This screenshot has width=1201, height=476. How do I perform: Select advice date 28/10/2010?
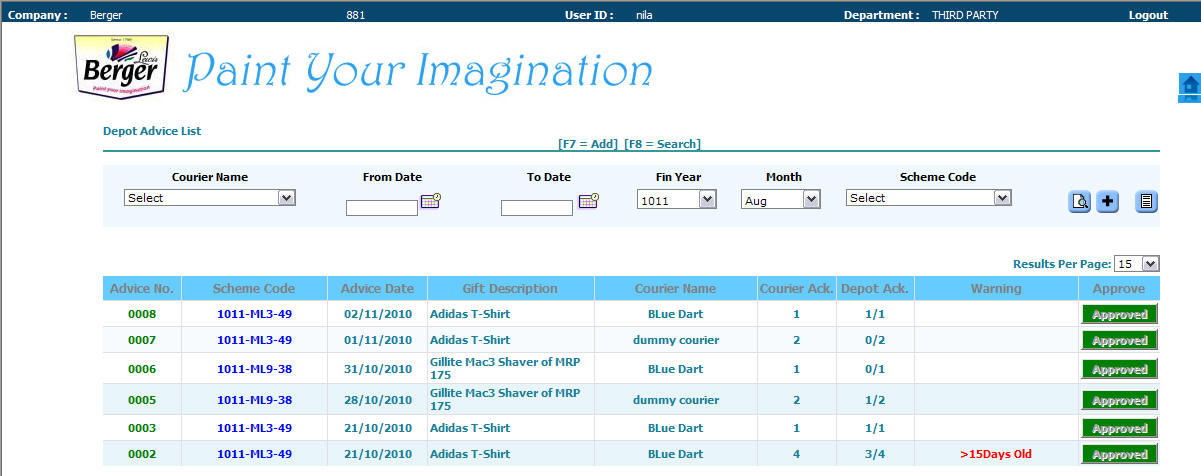[378, 400]
